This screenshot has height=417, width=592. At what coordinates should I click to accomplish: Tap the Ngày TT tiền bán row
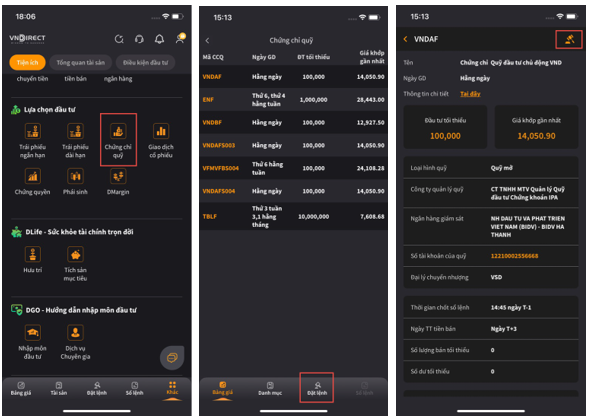491,329
